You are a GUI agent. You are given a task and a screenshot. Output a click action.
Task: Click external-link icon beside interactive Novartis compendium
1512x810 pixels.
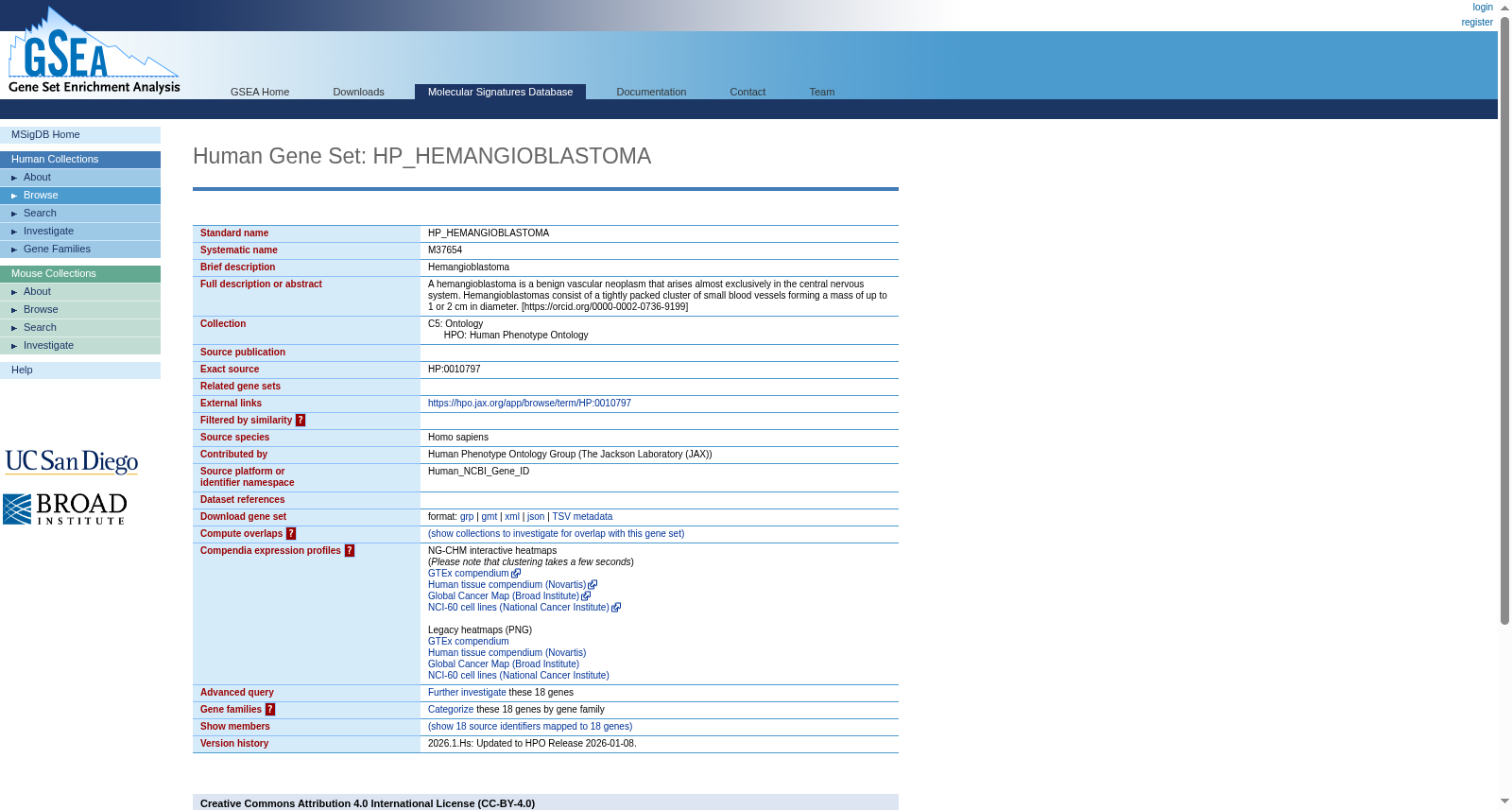(593, 585)
